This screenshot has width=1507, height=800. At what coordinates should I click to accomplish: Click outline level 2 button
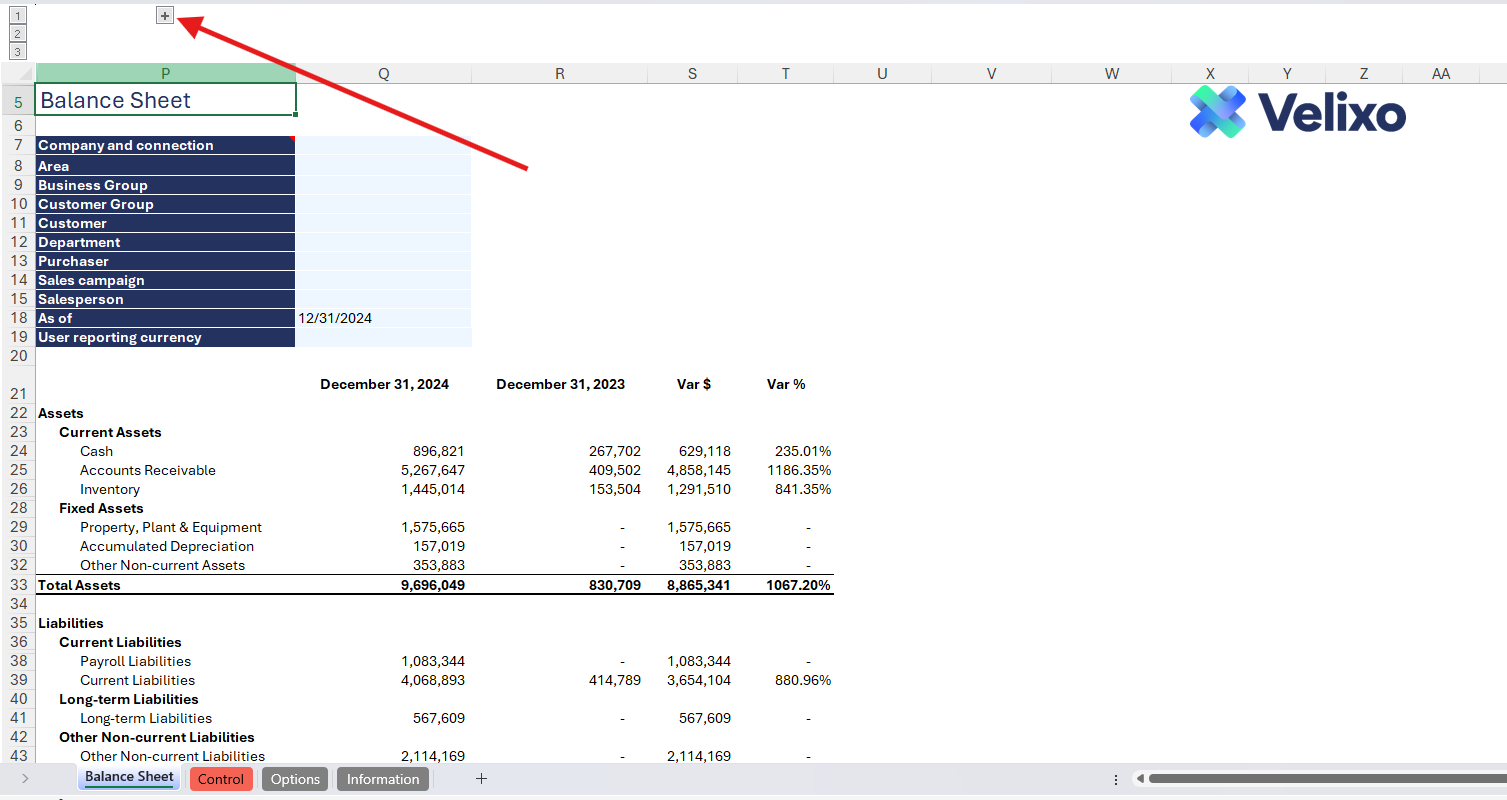coord(18,34)
